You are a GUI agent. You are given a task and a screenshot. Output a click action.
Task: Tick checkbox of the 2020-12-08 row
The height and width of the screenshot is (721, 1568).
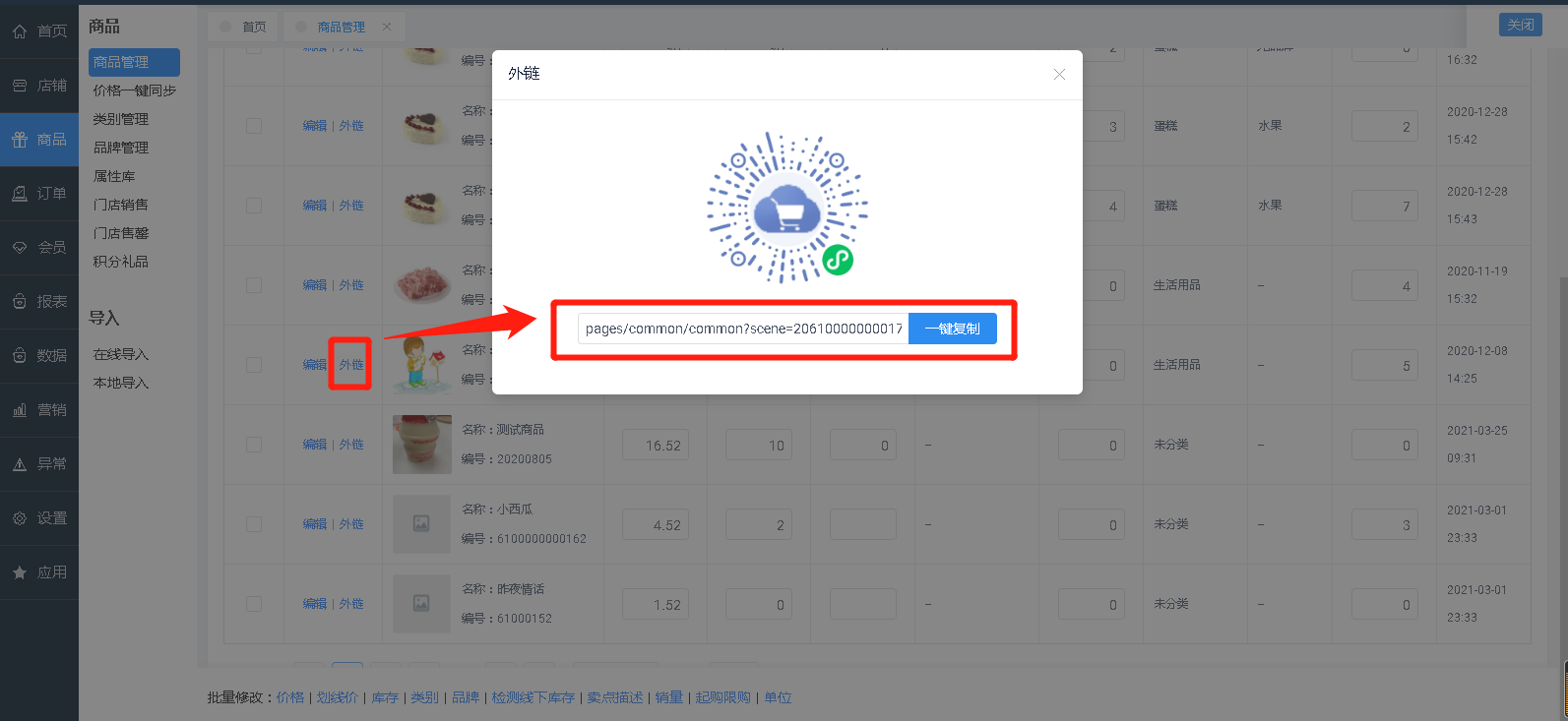coord(254,365)
